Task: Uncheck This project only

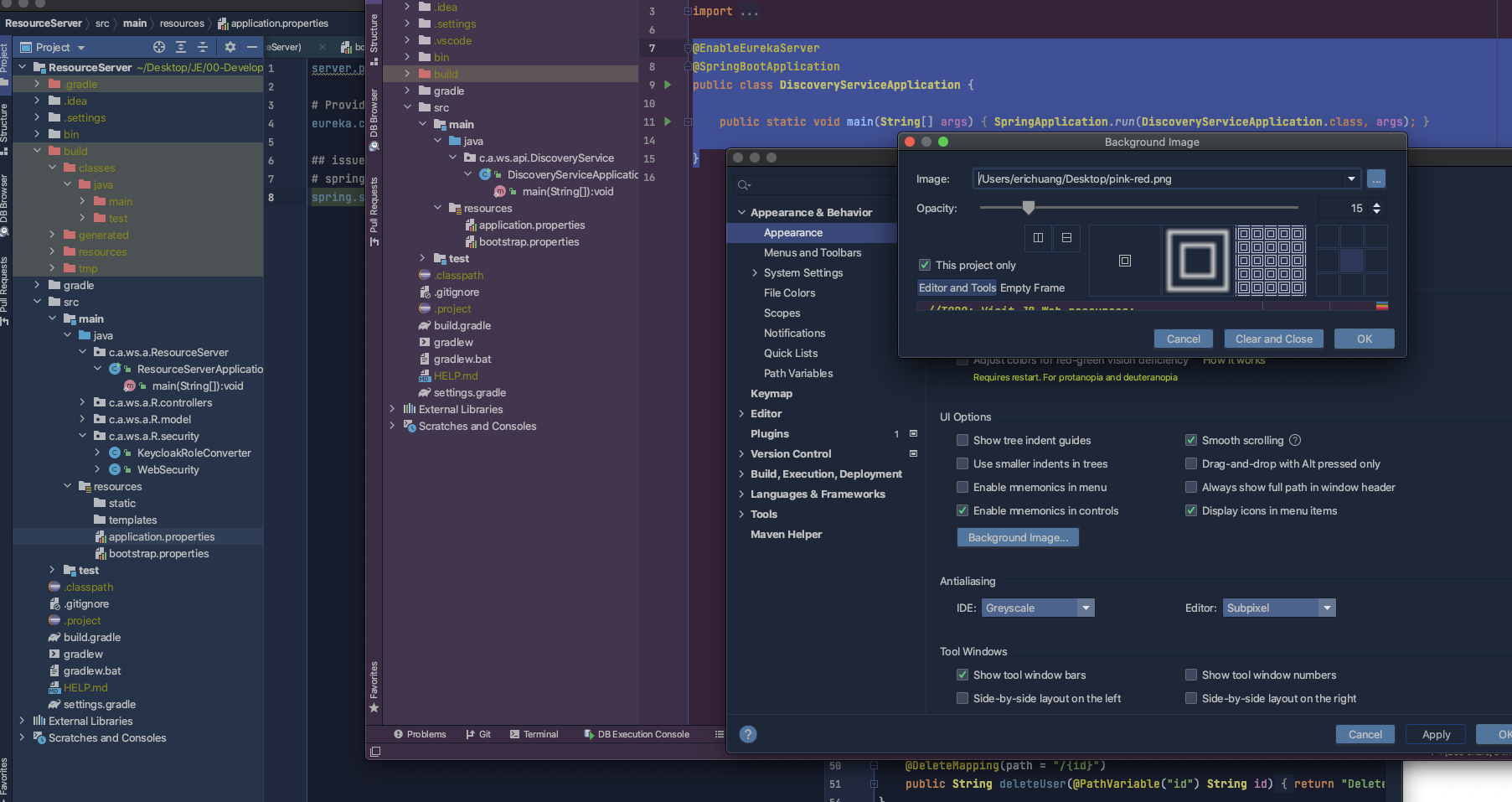Action: click(925, 264)
